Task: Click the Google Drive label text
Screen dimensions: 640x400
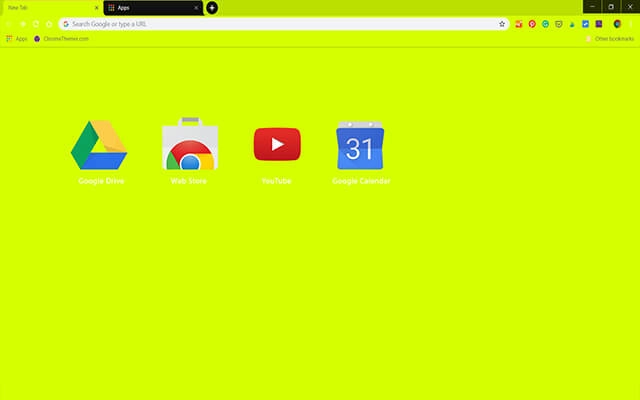Action: point(101,181)
